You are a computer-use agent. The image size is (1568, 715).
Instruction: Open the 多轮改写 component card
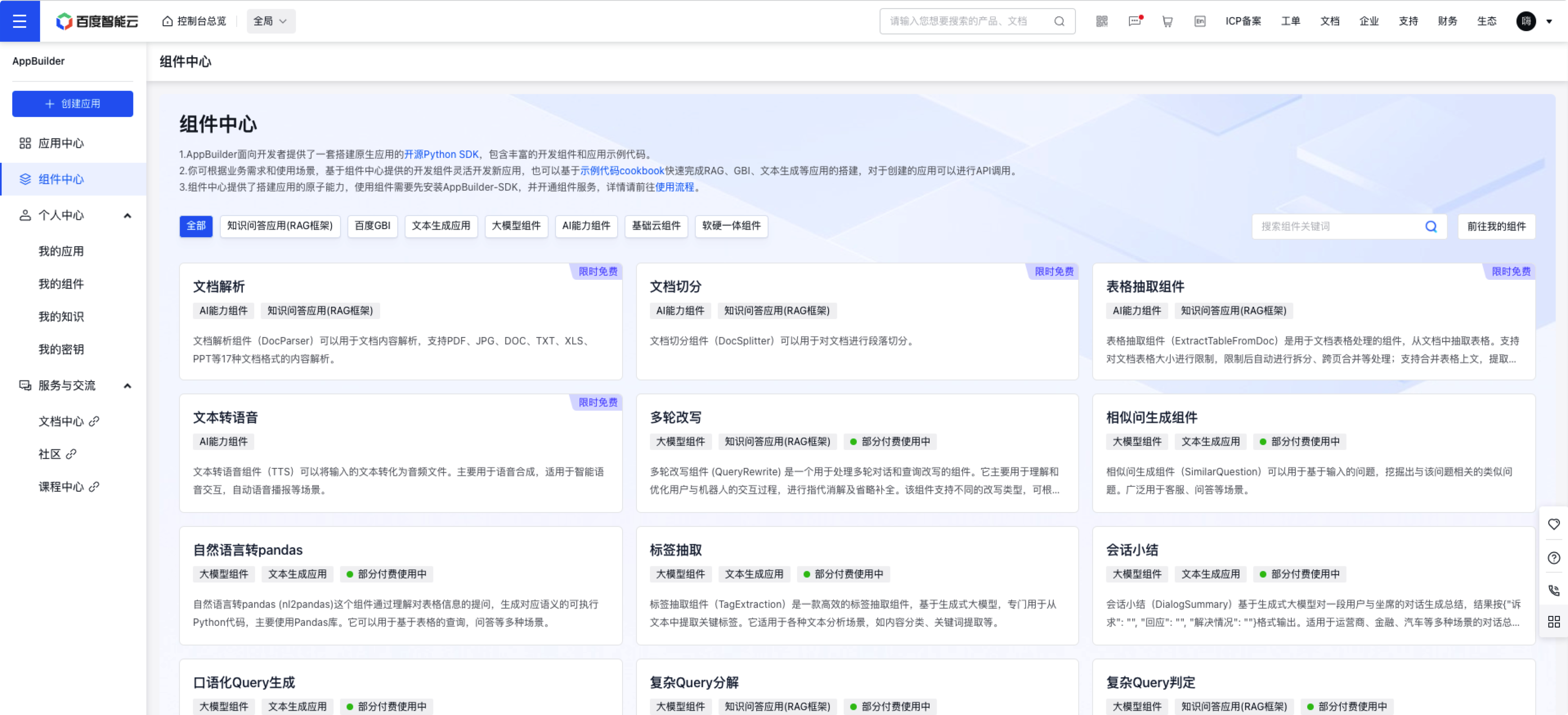[x=857, y=453]
